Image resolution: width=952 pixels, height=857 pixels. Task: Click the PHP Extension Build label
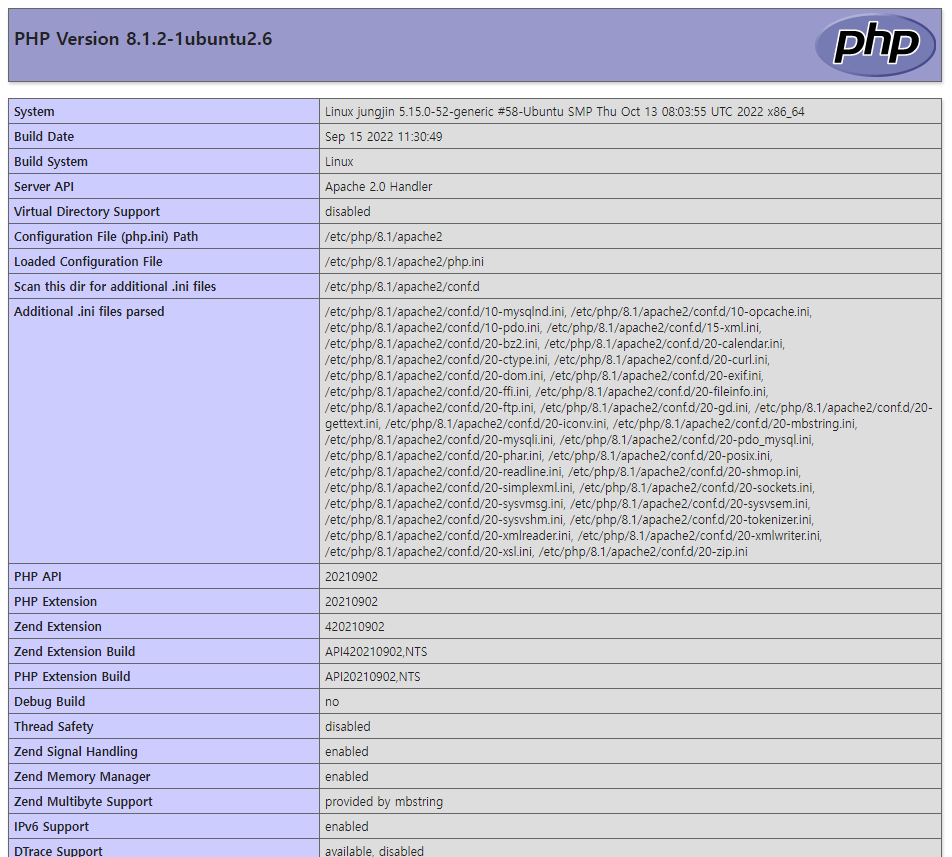pyautogui.click(x=72, y=676)
